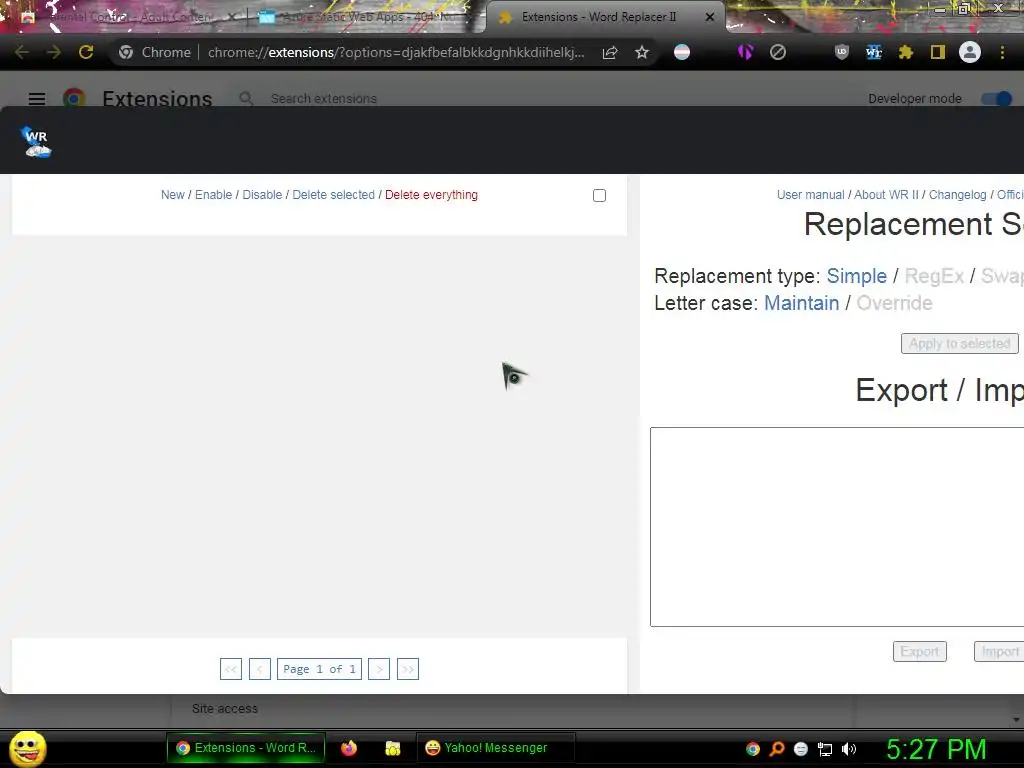Bookmark this page with the star icon

(642, 52)
